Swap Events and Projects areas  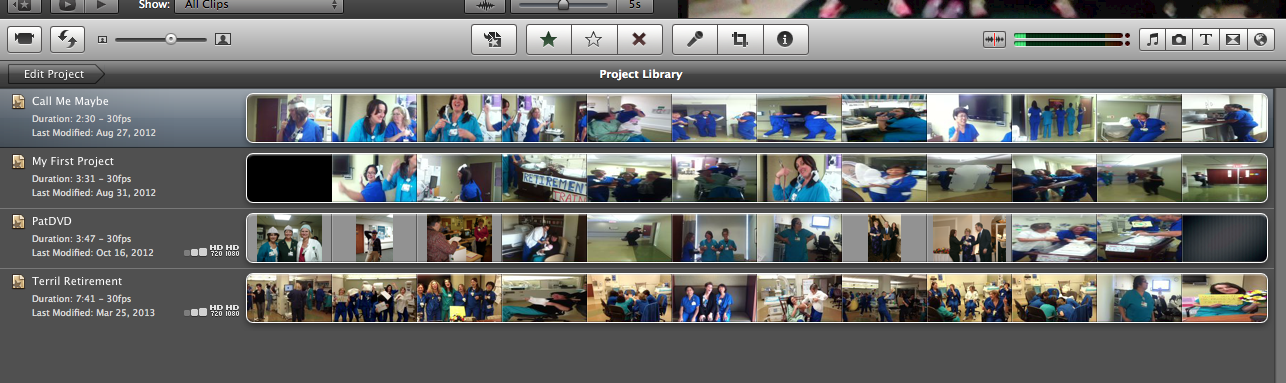[x=68, y=39]
